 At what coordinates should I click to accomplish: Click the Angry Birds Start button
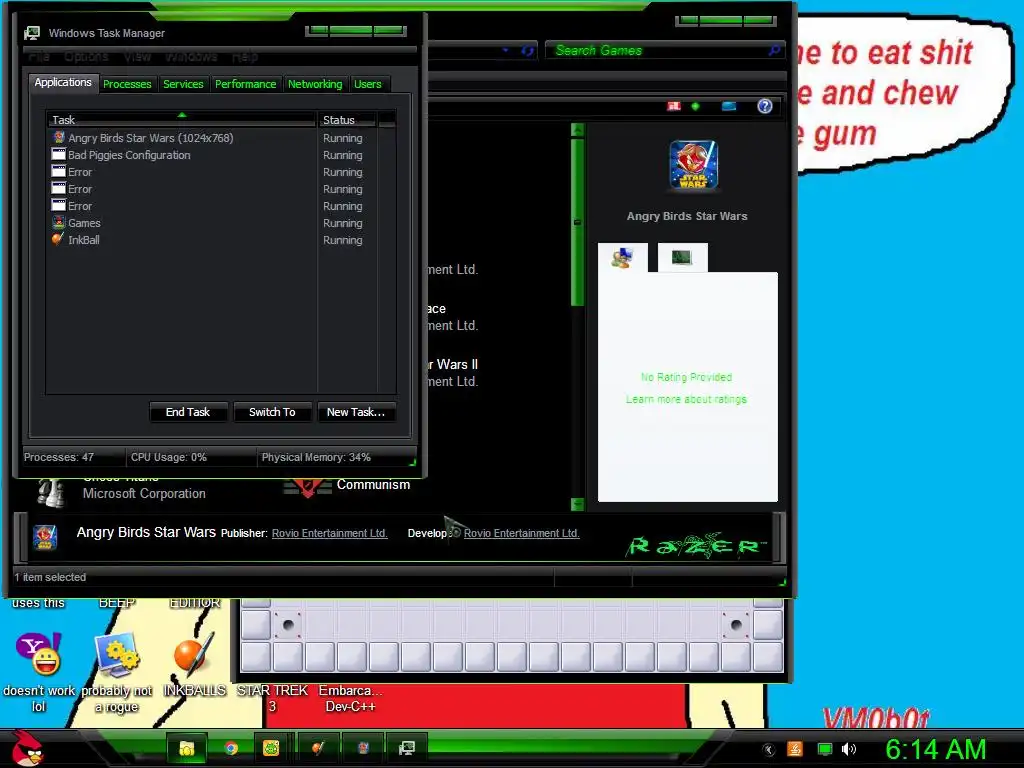[x=28, y=748]
